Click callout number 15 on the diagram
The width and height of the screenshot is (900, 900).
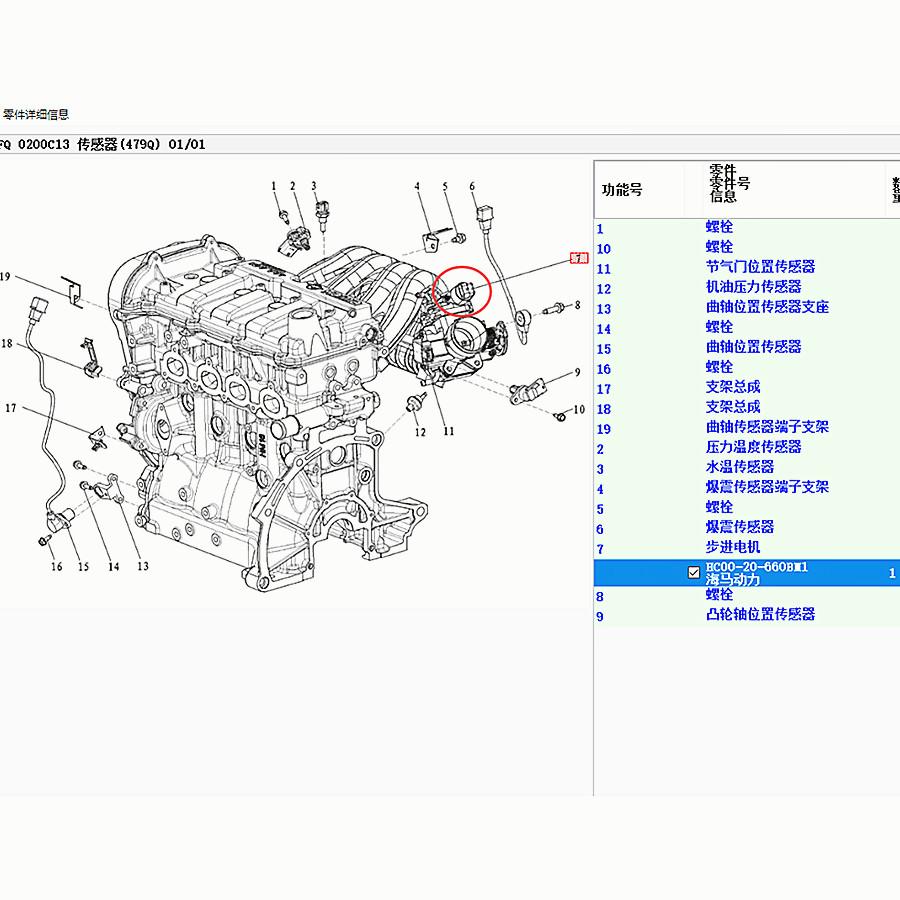84,567
